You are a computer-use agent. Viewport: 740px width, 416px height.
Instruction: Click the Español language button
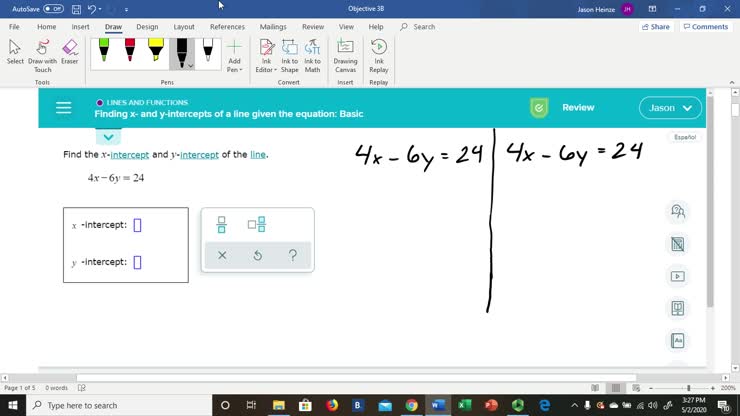(x=685, y=137)
